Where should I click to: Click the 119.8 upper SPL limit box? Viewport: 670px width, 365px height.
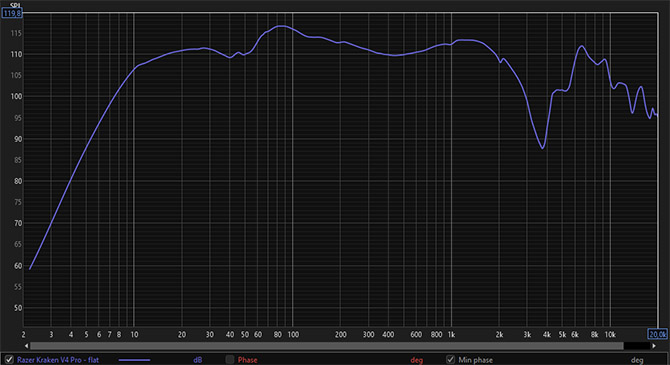coord(12,13)
